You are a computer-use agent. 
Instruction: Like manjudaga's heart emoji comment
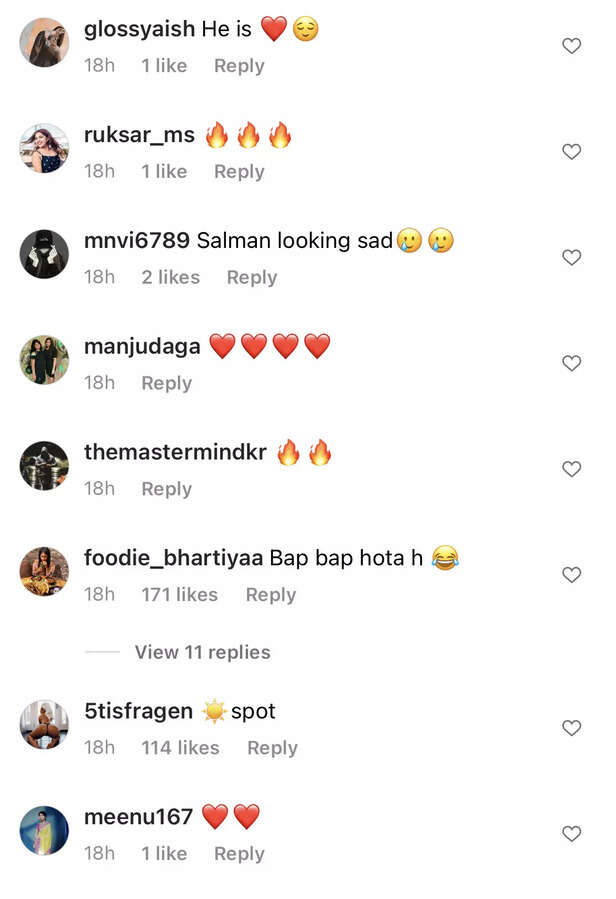571,363
